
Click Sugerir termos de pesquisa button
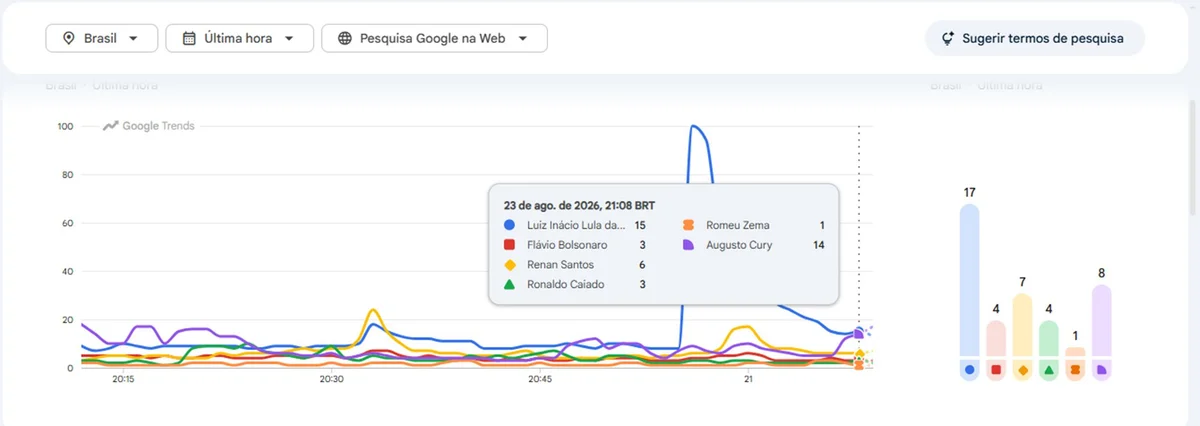[x=1034, y=39]
